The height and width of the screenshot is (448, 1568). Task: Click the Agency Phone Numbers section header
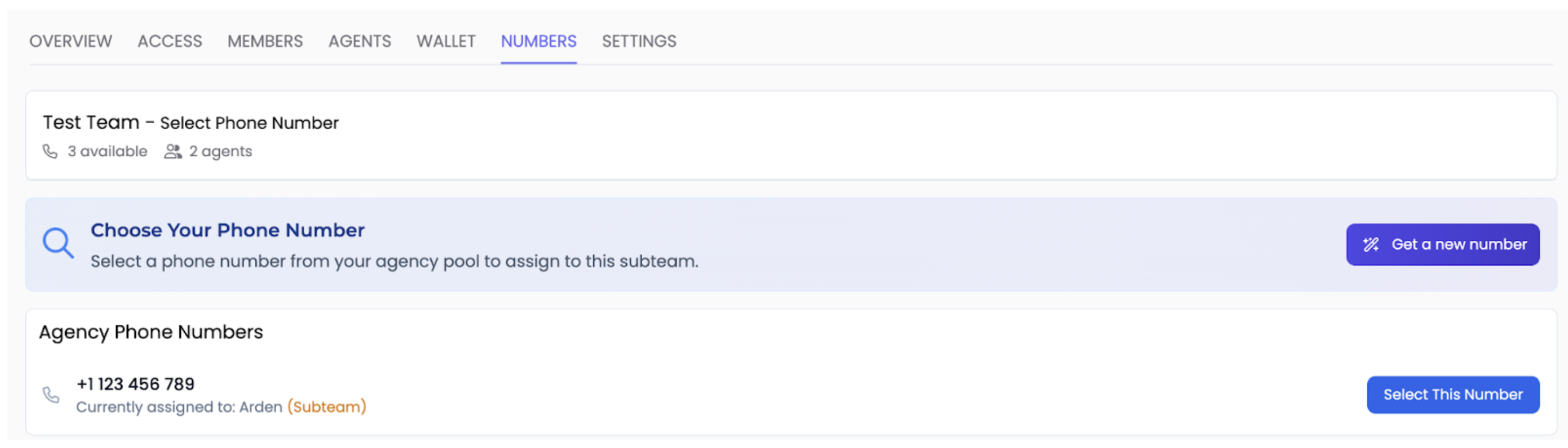point(151,331)
